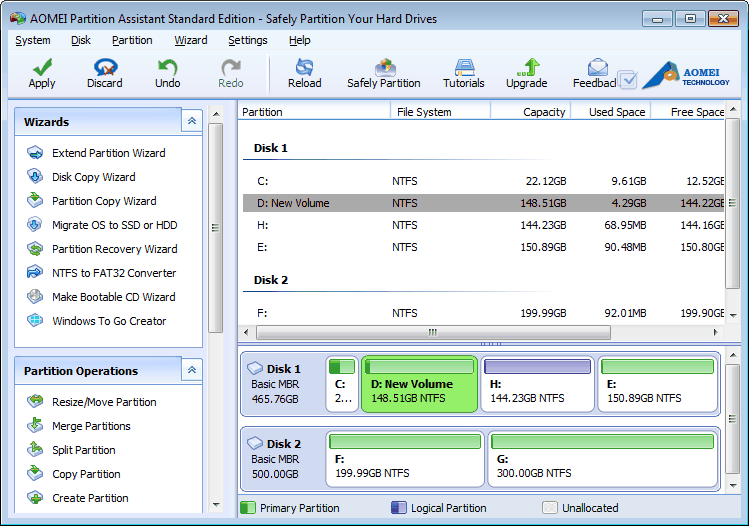Screen dimensions: 749x526
Task: Open the Wizard menu
Action: coord(191,41)
